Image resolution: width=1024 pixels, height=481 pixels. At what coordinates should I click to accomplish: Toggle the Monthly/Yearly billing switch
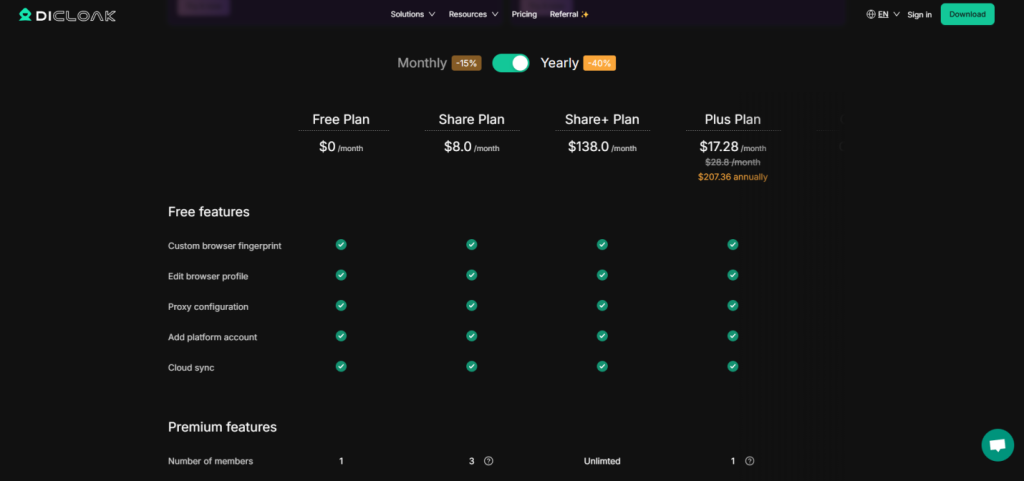point(511,63)
